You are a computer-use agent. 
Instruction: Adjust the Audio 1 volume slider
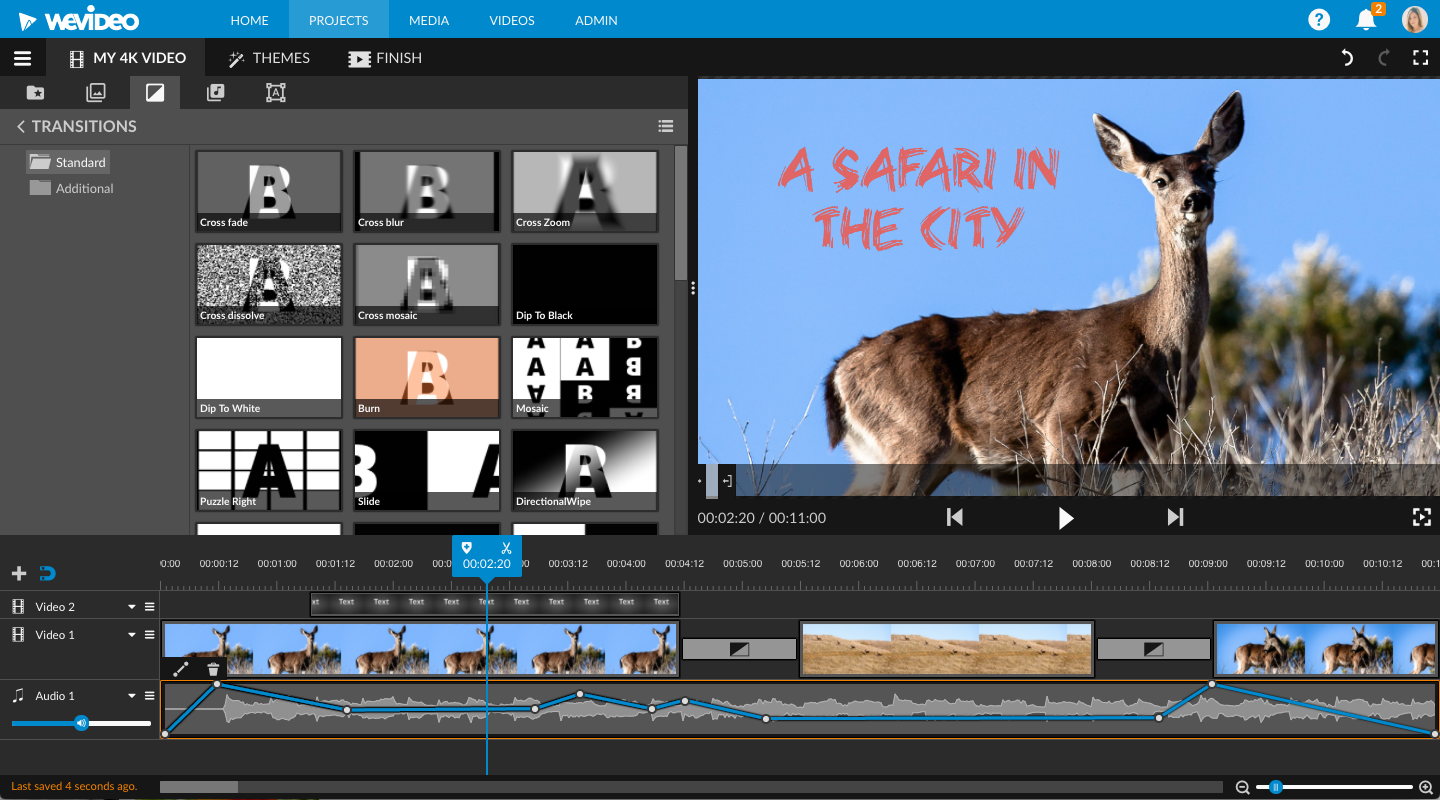[42, 723]
